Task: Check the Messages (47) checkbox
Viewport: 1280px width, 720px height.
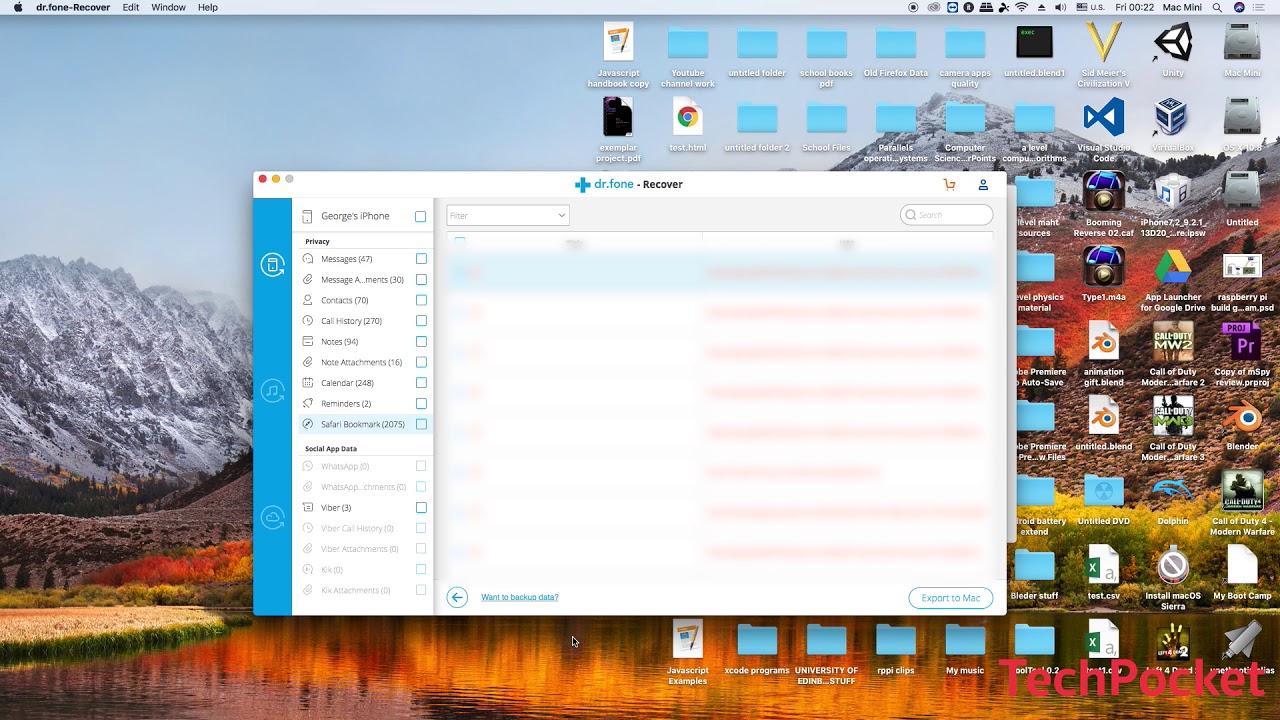Action: pyautogui.click(x=421, y=259)
